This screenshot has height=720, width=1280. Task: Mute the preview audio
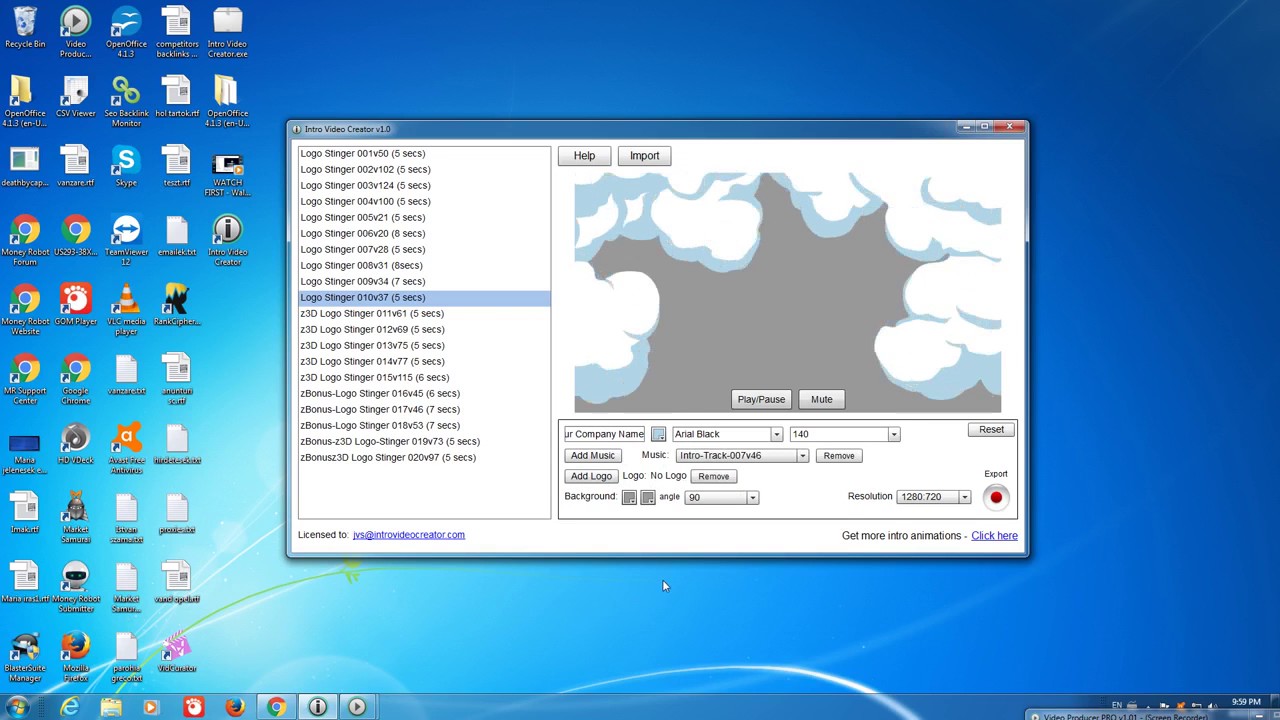[x=821, y=399]
